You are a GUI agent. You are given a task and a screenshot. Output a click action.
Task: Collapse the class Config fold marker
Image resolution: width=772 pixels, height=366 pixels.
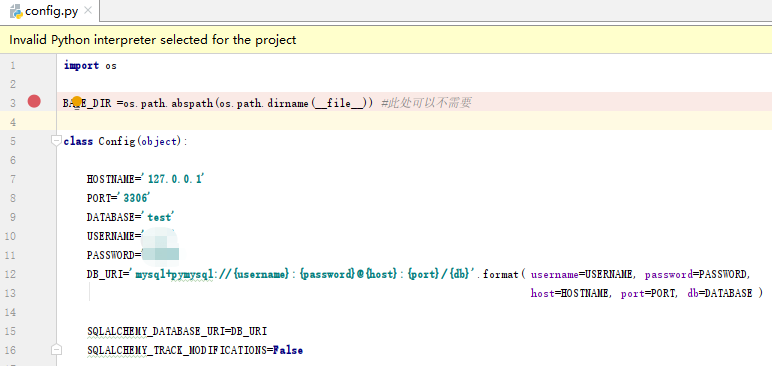tap(56, 141)
